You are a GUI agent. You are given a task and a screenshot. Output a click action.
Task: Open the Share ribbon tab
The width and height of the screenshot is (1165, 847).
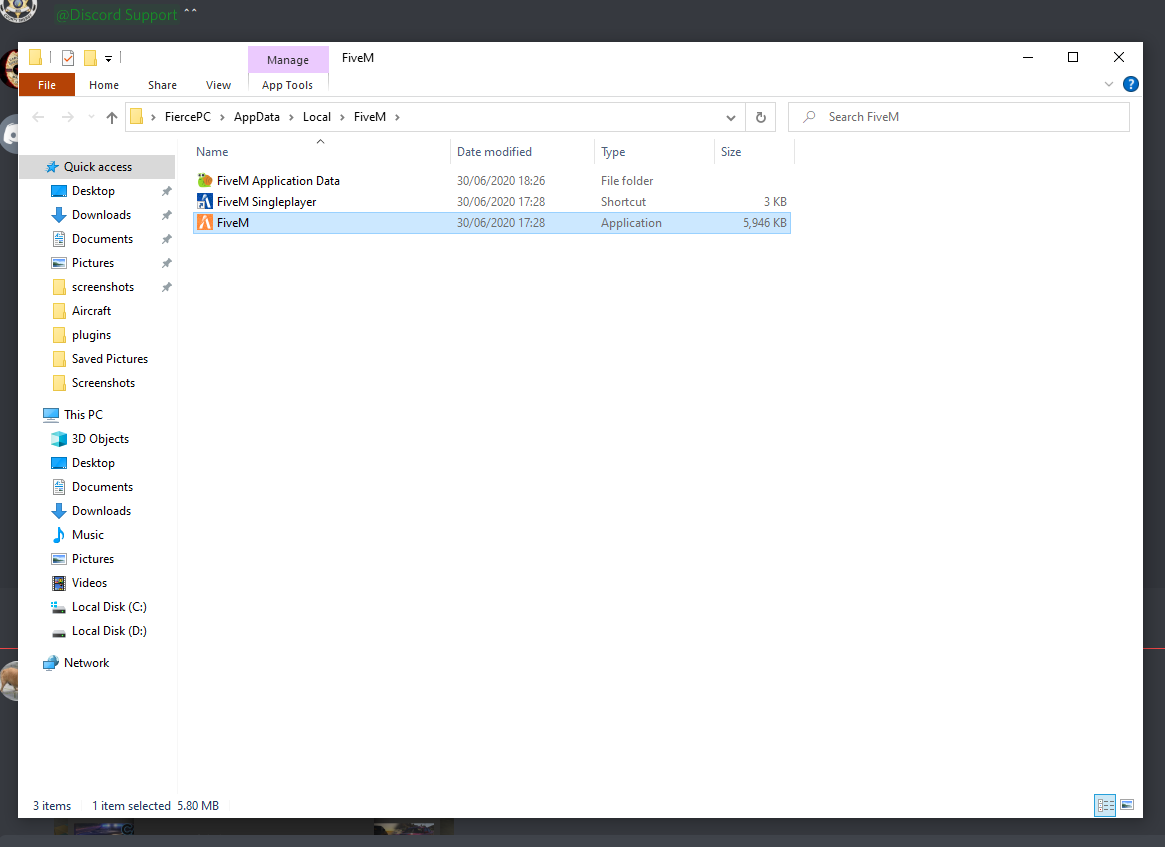pyautogui.click(x=162, y=85)
